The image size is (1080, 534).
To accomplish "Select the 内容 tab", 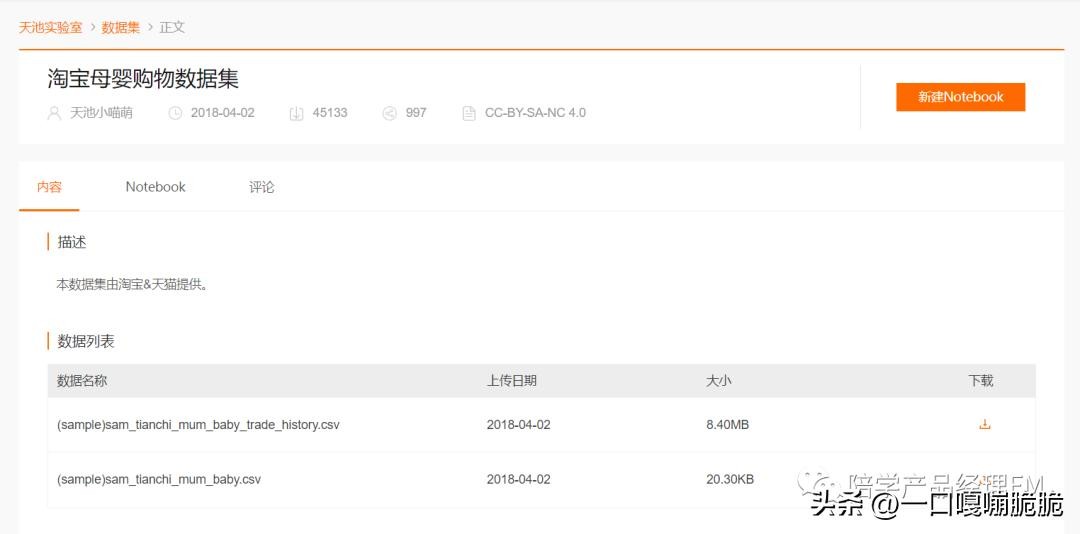I will [x=49, y=187].
